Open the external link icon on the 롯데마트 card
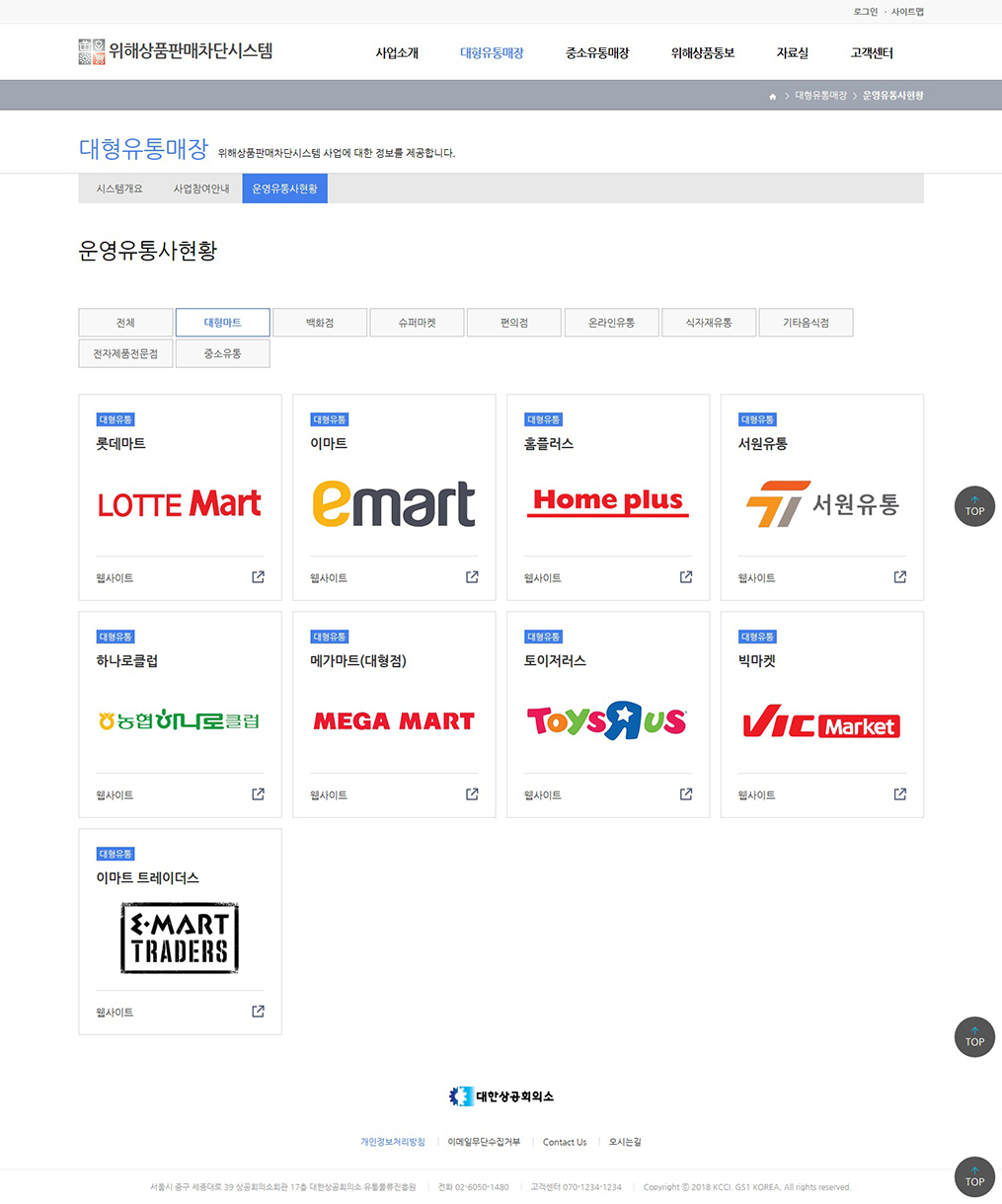The width and height of the screenshot is (1002, 1204). click(258, 577)
